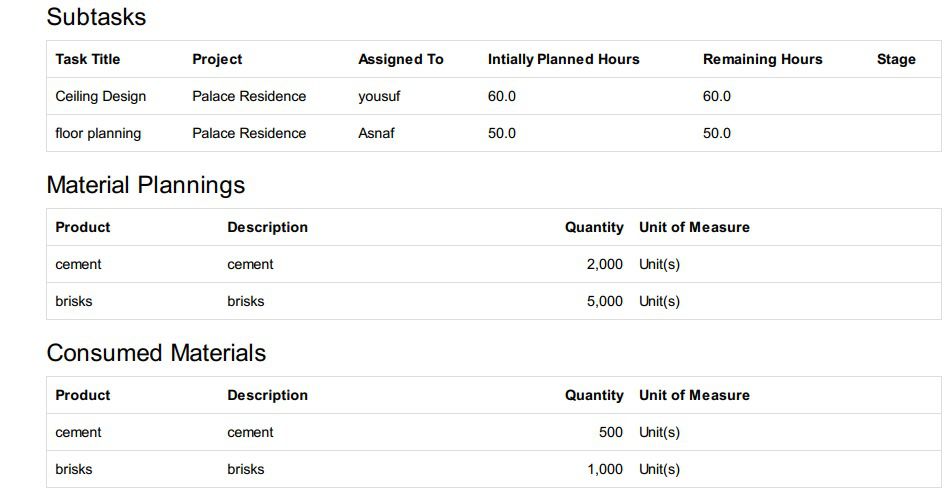Open the Ceiling Design subtask

coord(101,96)
